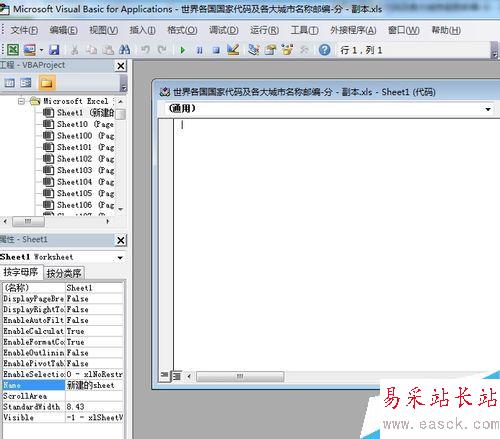This screenshot has height=439, width=500.
Task: Click the Visible property value -1 - xlSheetV
Action: click(94, 417)
